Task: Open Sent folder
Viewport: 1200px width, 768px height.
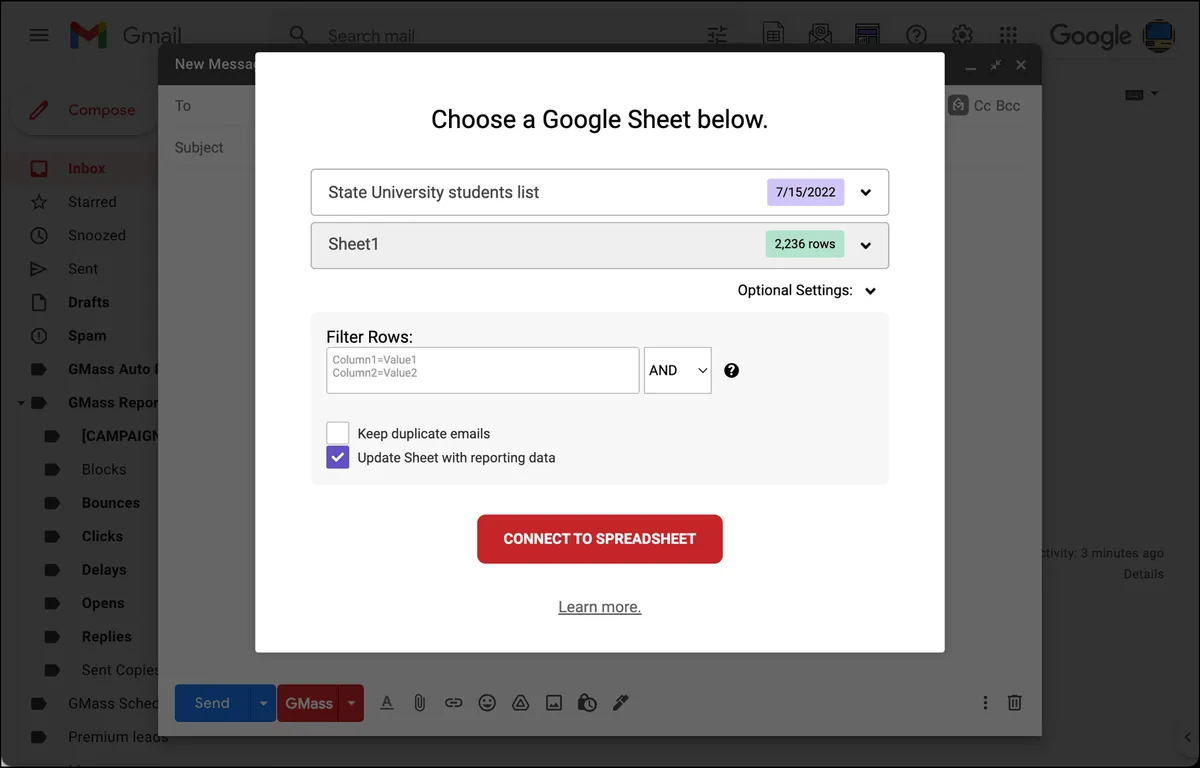Action: tap(83, 269)
